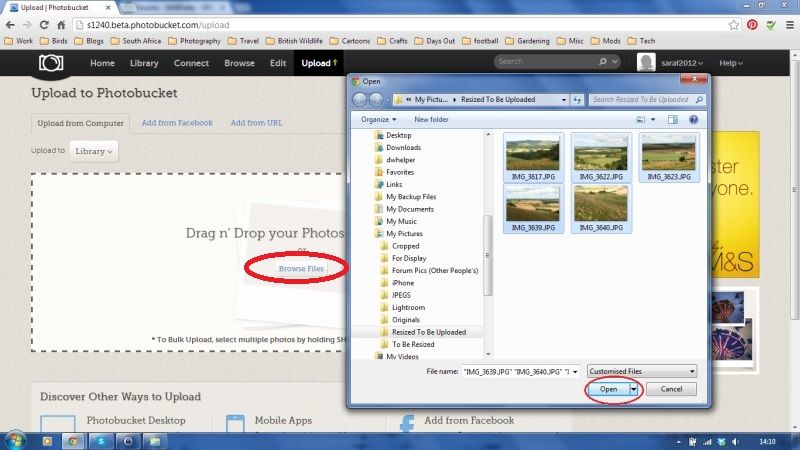Click the Chrome back arrow

pyautogui.click(x=10, y=24)
